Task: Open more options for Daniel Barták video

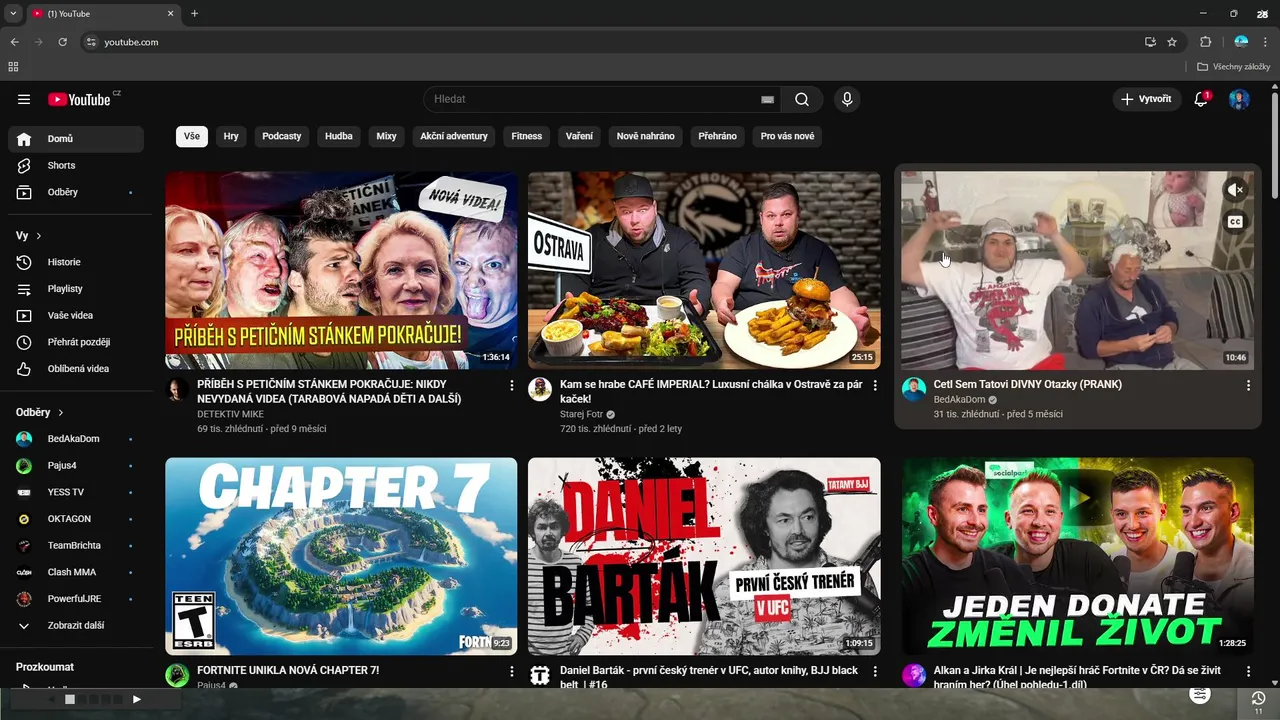Action: click(875, 671)
